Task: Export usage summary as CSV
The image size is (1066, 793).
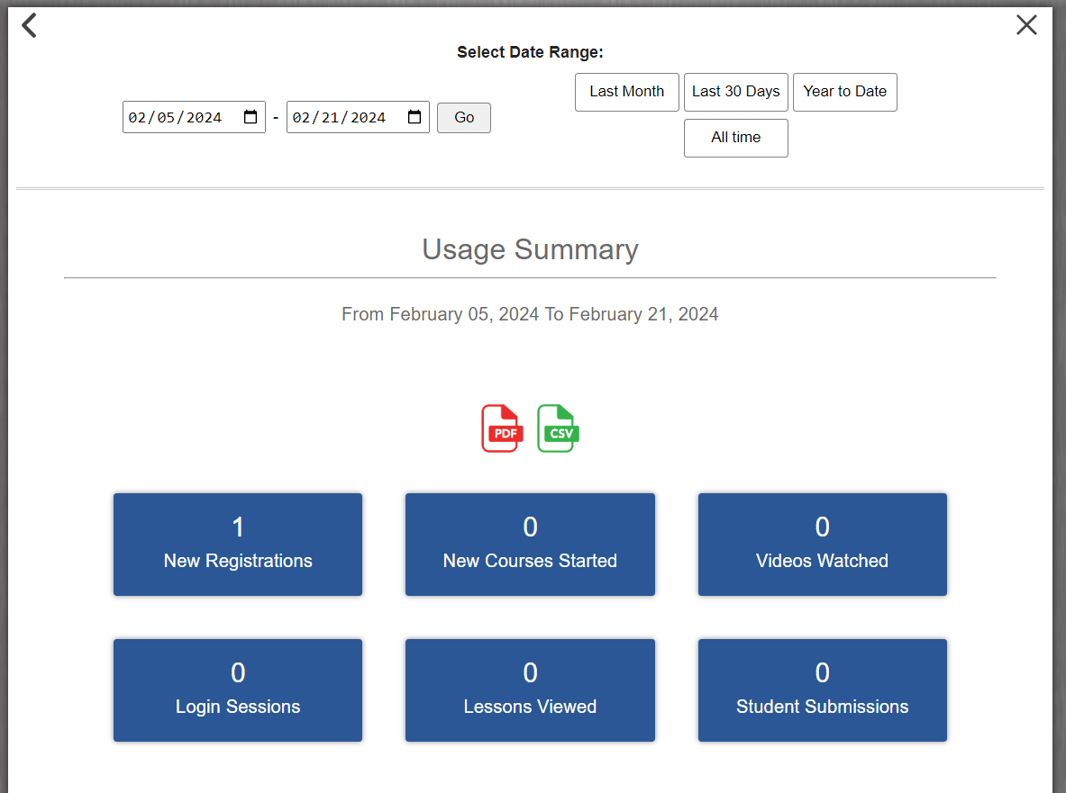Action: [x=558, y=429]
